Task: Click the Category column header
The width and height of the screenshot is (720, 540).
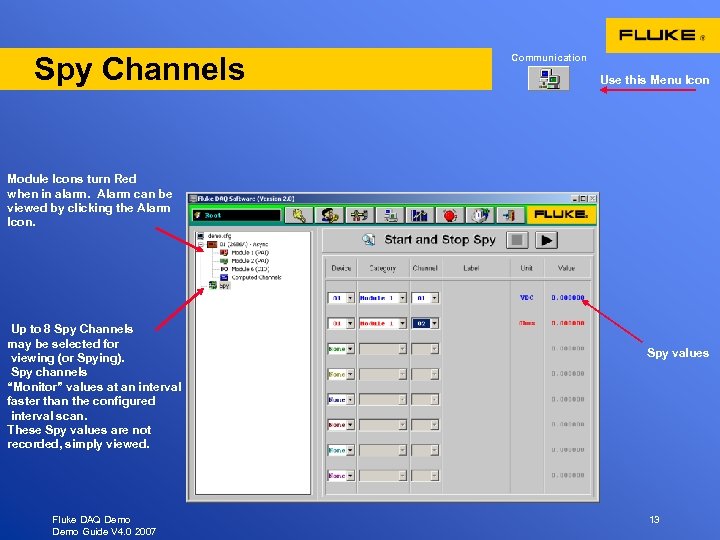Action: [382, 268]
